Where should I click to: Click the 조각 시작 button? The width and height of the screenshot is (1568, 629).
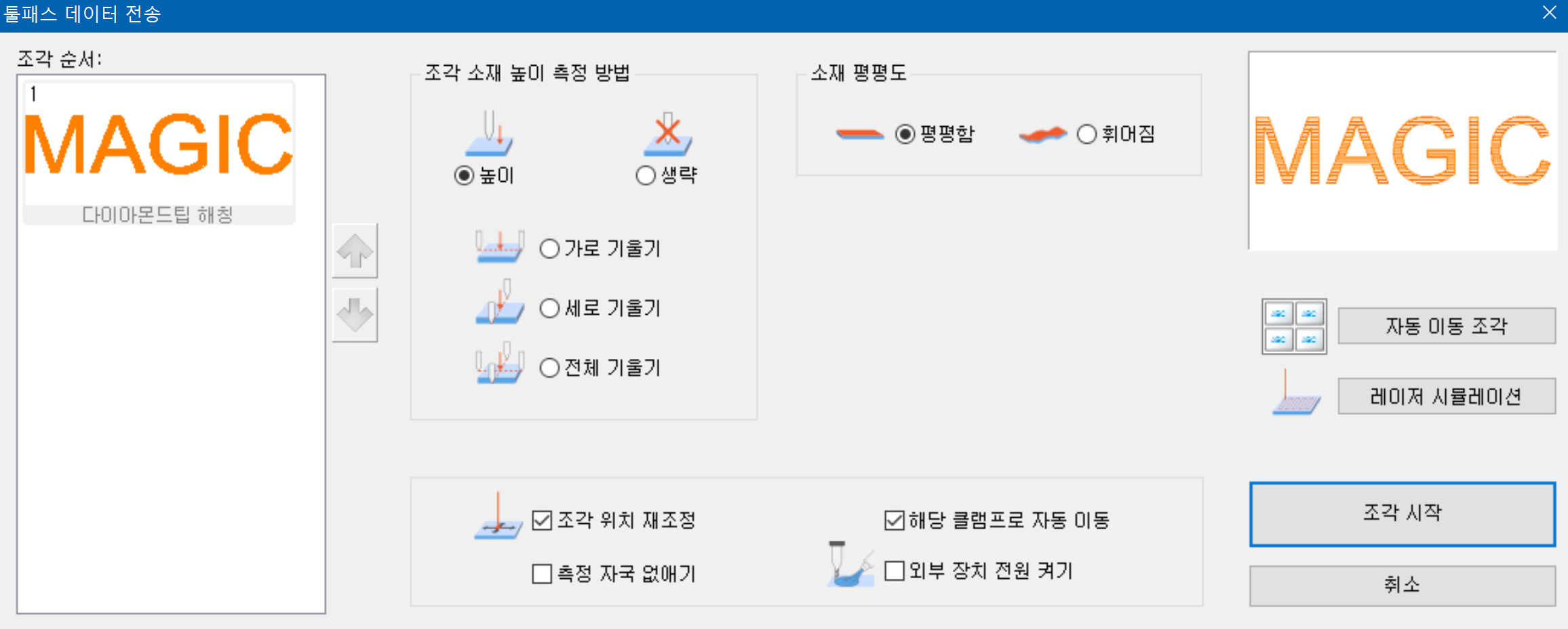click(x=1403, y=514)
